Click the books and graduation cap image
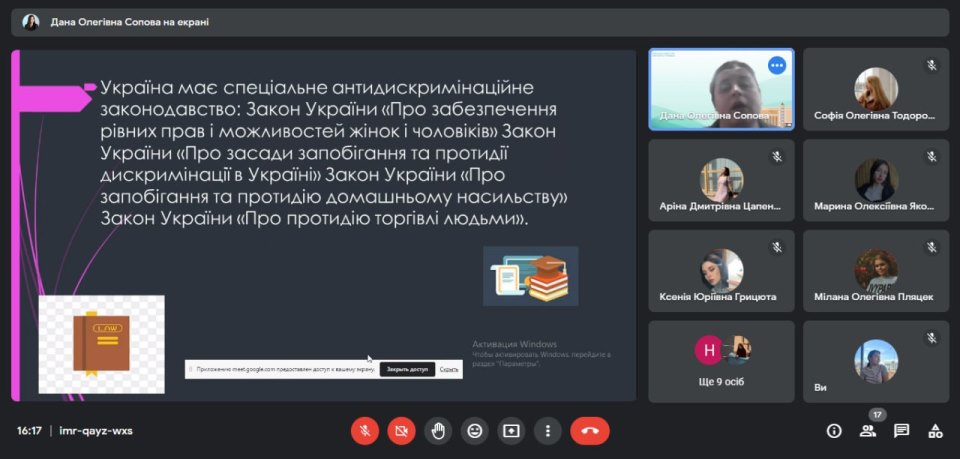960x459 pixels. pyautogui.click(x=531, y=276)
